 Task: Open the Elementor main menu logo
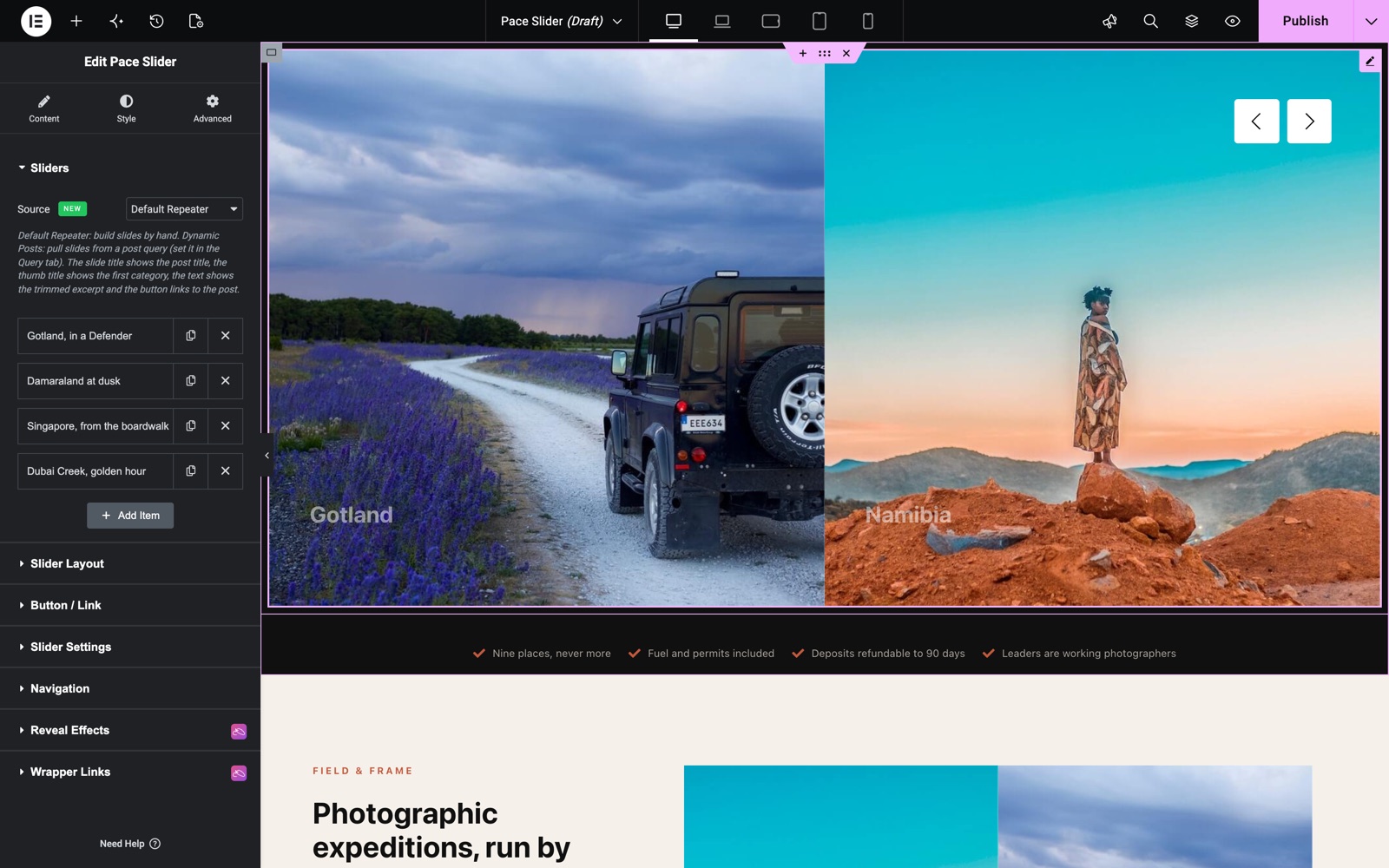click(x=36, y=21)
